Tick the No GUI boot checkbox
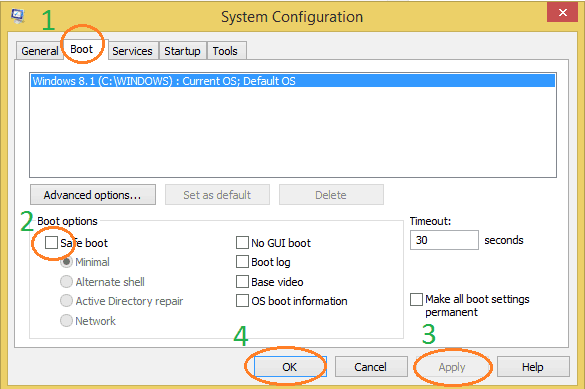This screenshot has height=389, width=585. [242, 242]
